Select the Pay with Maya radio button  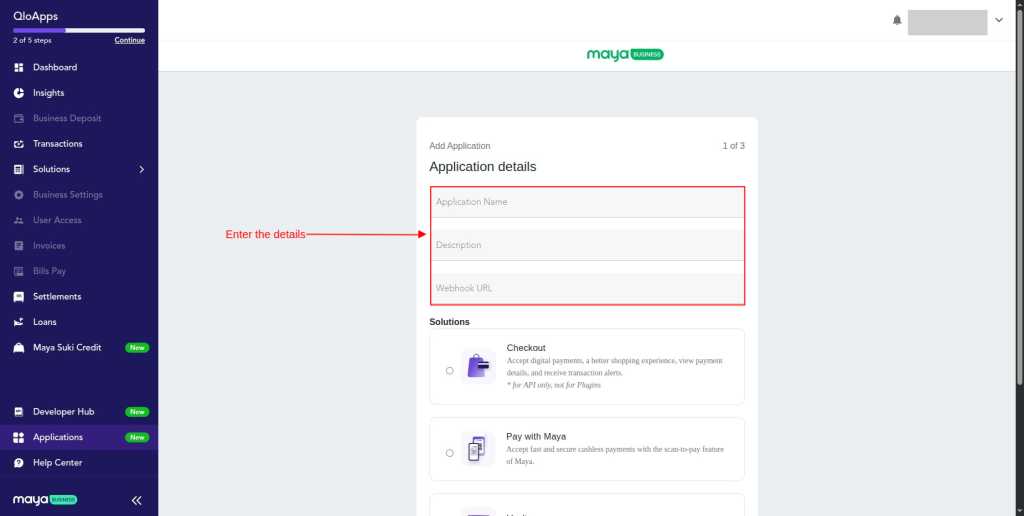(450, 453)
